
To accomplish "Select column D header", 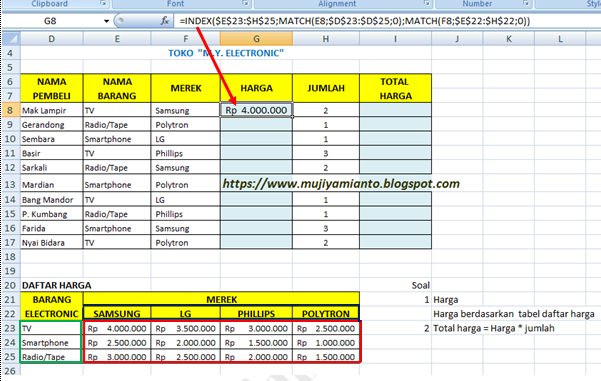I will [51, 39].
